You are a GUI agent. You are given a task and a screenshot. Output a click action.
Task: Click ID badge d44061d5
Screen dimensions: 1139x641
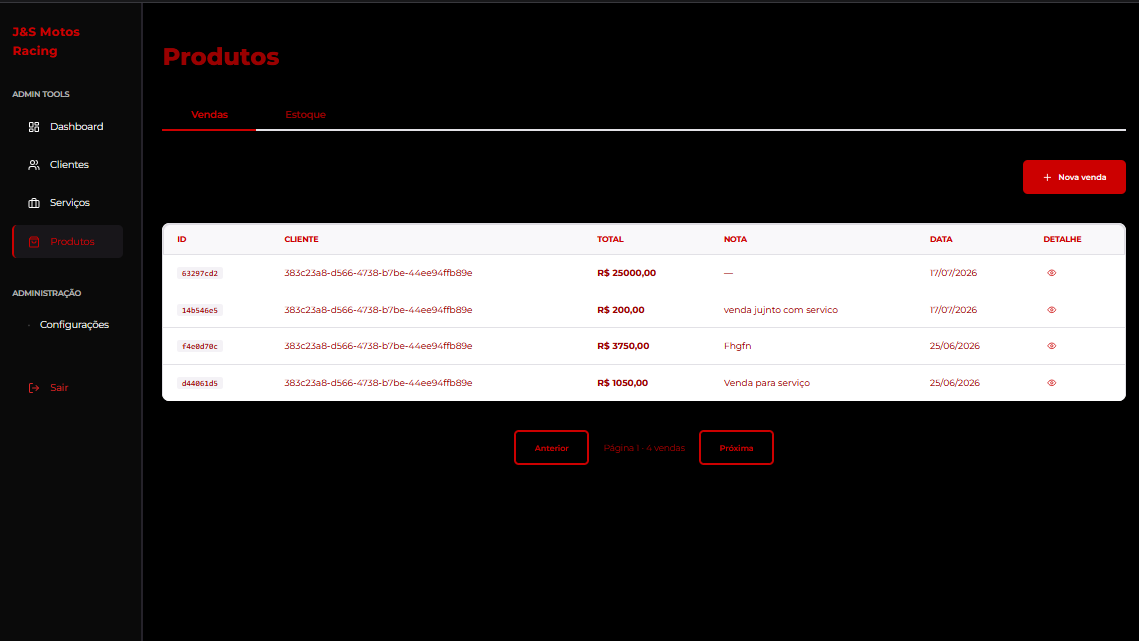[x=200, y=383]
